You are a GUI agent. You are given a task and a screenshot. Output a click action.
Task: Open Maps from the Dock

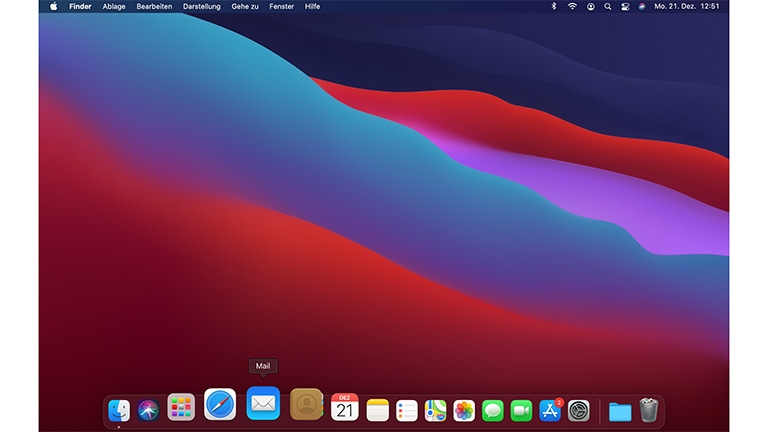pos(435,410)
